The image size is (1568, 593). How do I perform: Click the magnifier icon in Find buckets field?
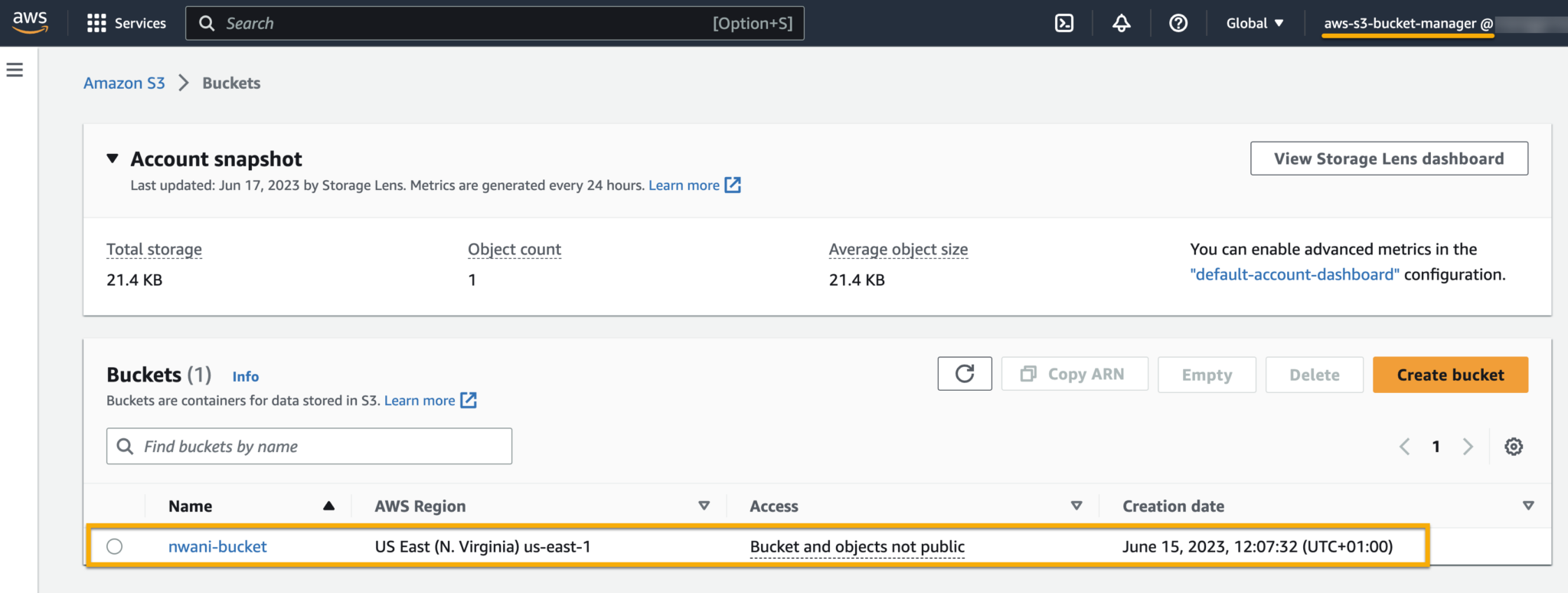[125, 446]
